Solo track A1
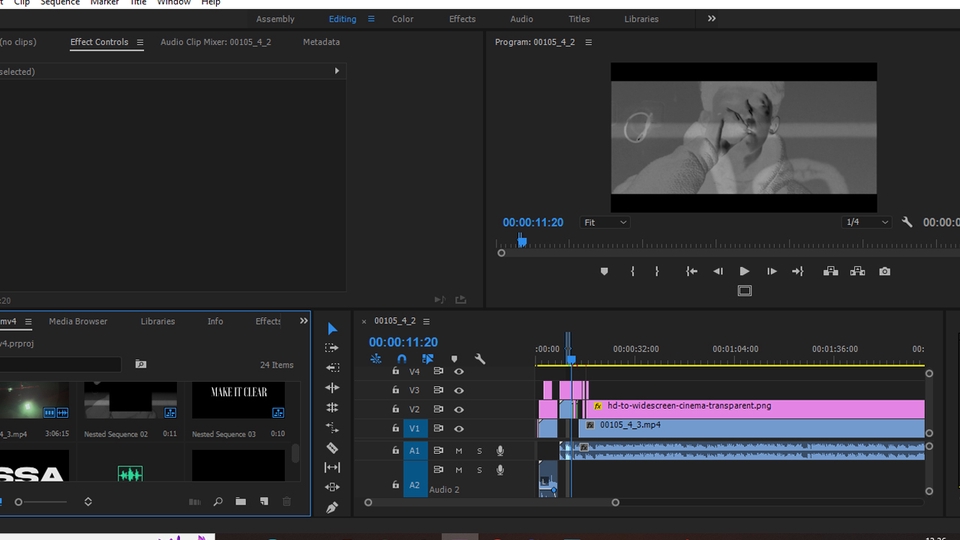The image size is (960, 540). click(x=479, y=451)
